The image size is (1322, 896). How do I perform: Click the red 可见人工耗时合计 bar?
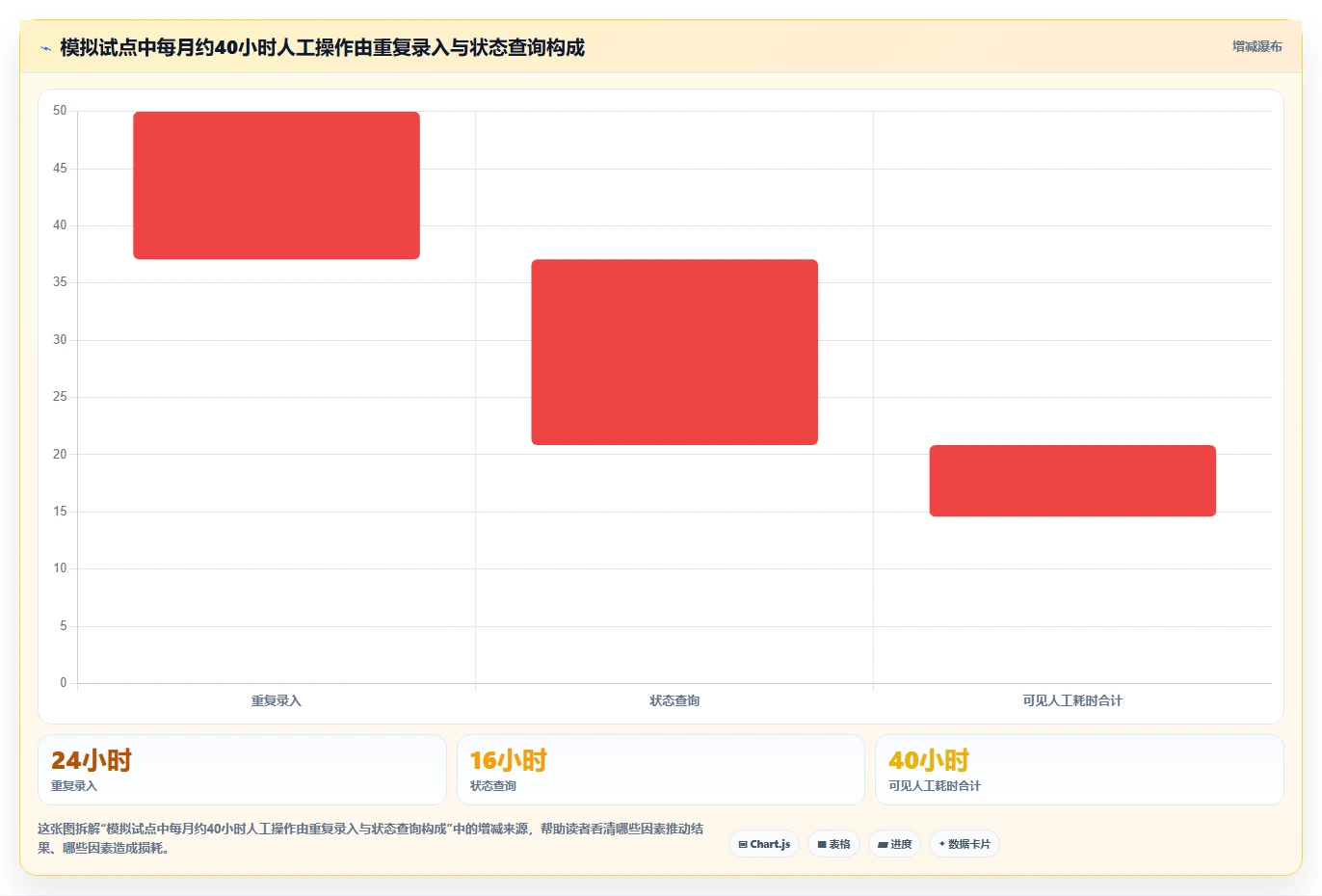tap(1072, 481)
